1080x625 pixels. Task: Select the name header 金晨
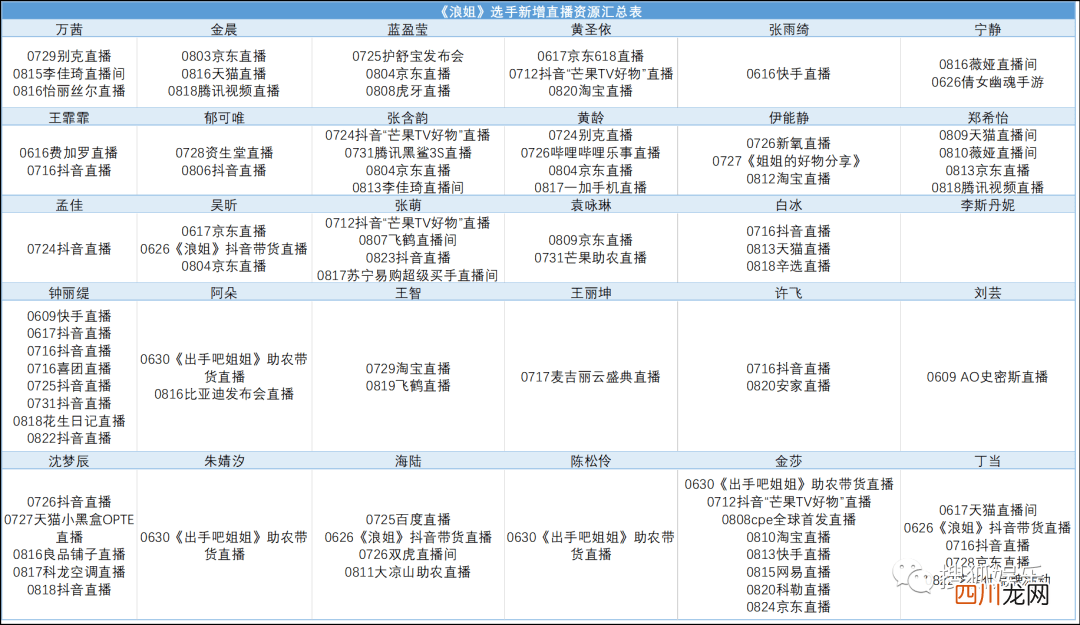pyautogui.click(x=224, y=30)
